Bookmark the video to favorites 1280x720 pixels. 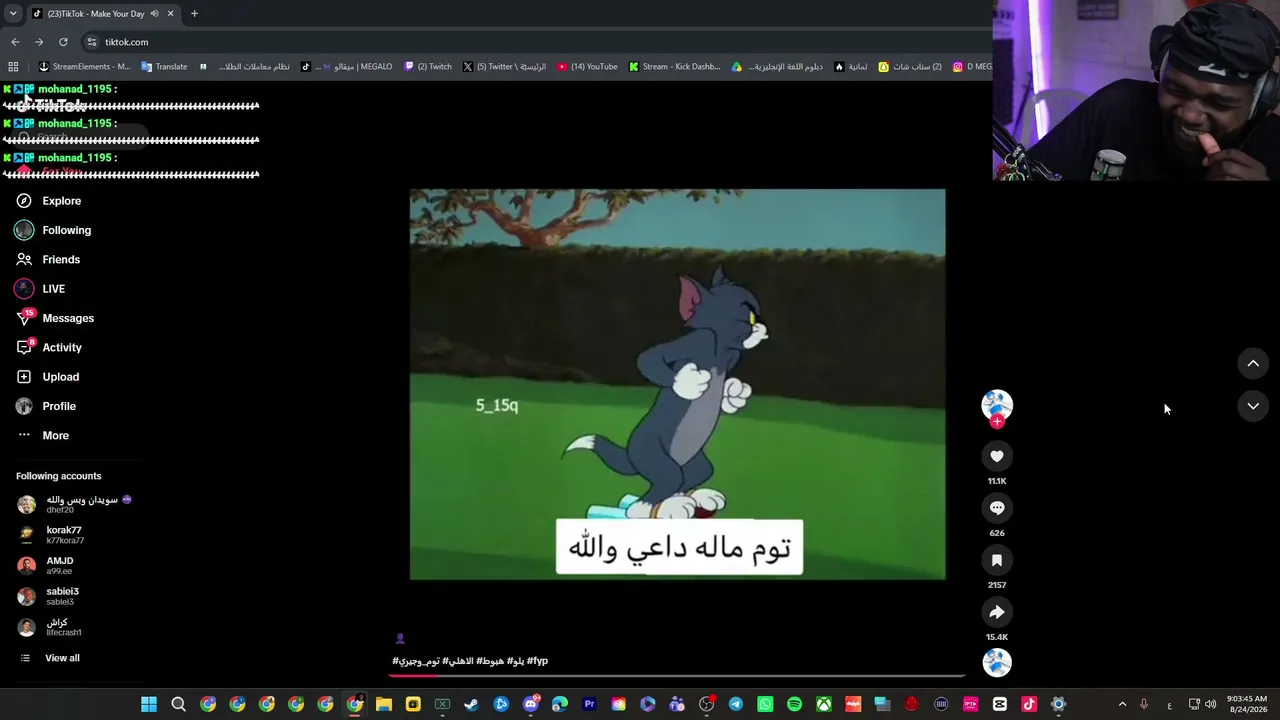click(x=997, y=560)
